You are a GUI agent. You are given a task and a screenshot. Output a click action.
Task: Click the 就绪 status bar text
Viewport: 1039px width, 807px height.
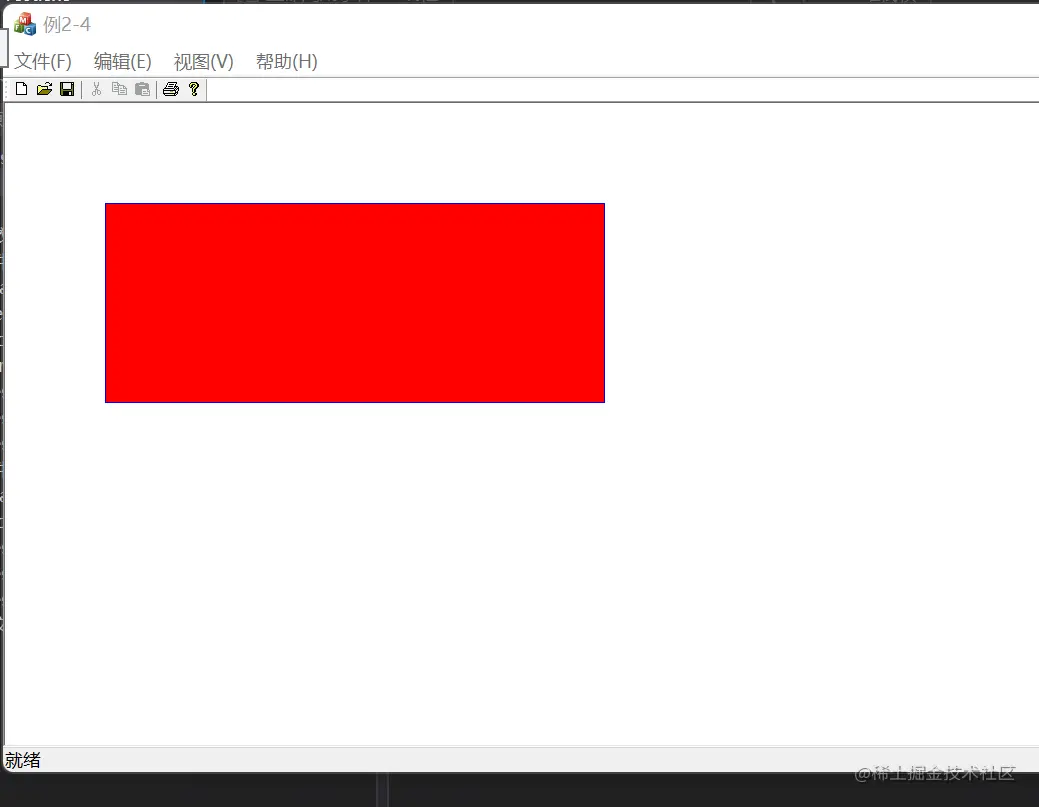pos(22,760)
